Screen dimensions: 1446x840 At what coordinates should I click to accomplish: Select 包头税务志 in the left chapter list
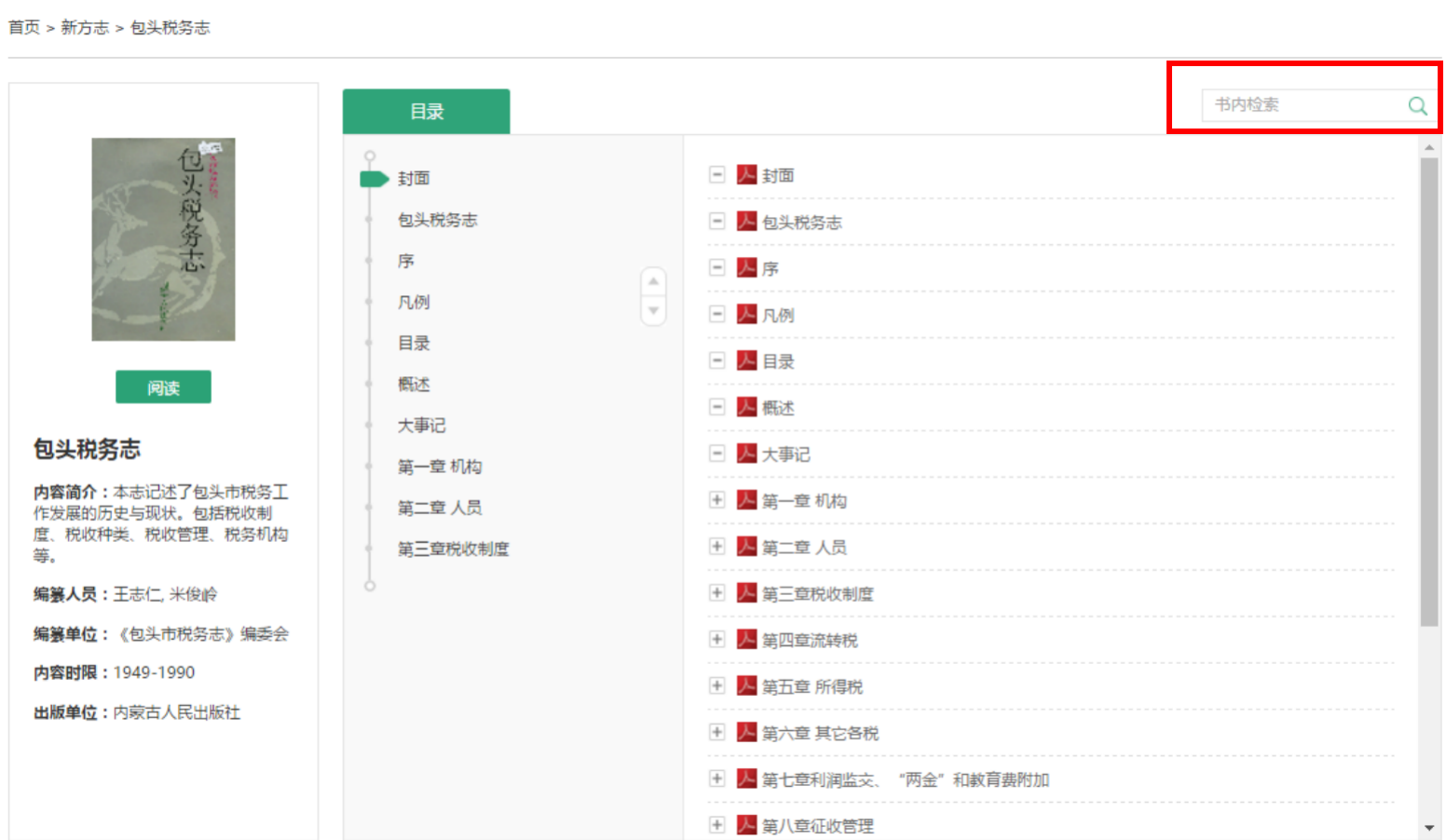[437, 220]
